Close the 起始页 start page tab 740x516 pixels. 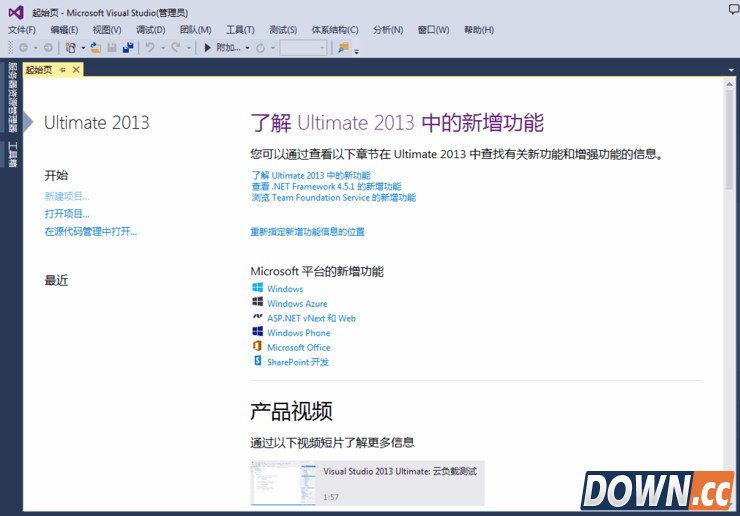click(x=76, y=70)
